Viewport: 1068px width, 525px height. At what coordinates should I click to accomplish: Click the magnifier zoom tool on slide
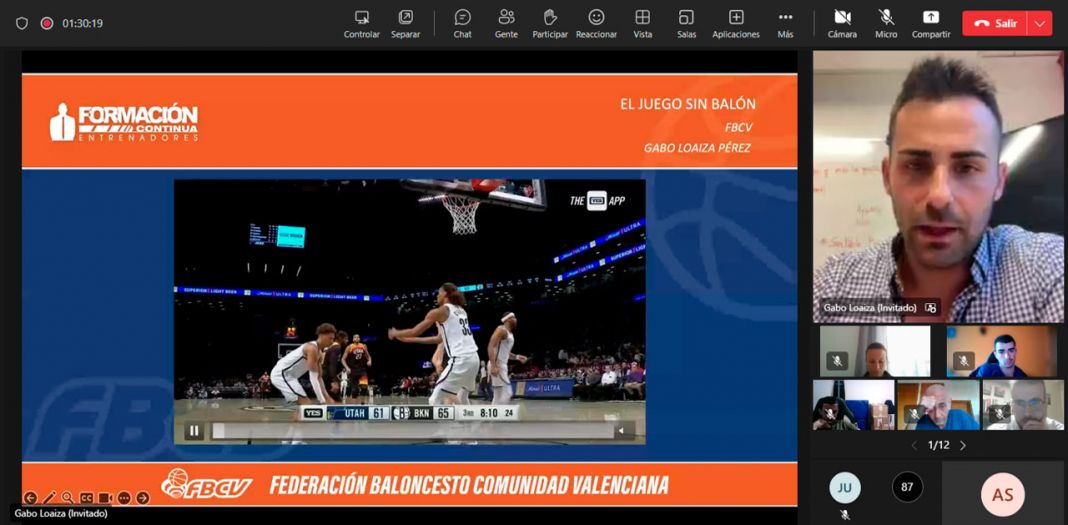(67, 498)
